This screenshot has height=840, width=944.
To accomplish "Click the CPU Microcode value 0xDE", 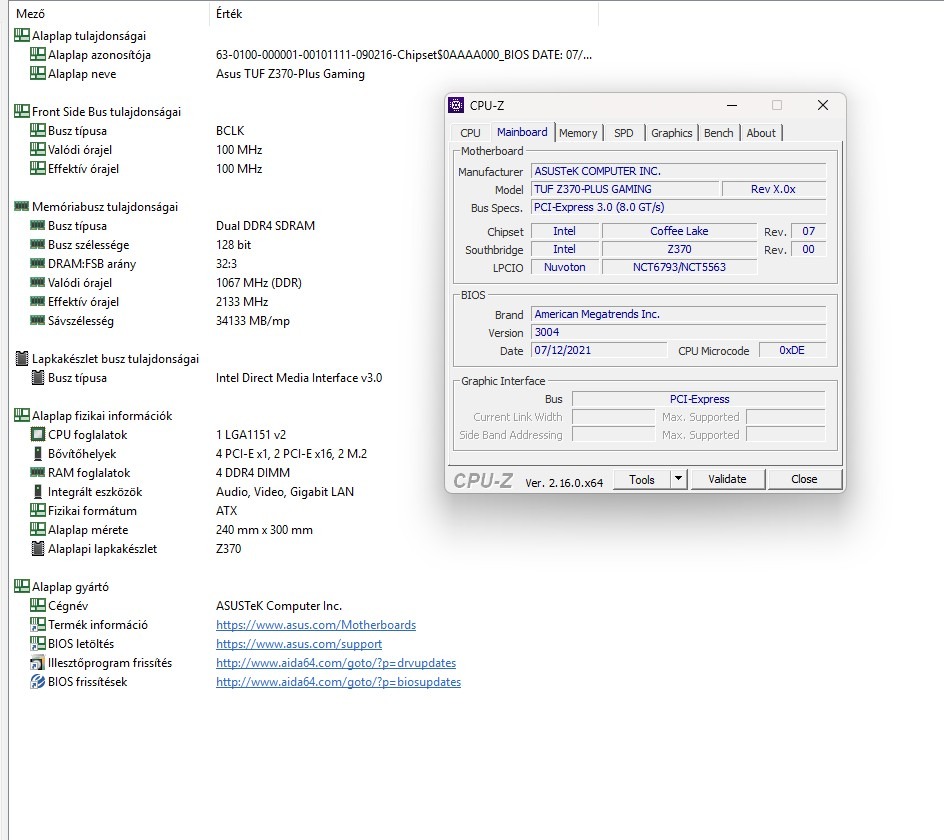I will tap(792, 350).
